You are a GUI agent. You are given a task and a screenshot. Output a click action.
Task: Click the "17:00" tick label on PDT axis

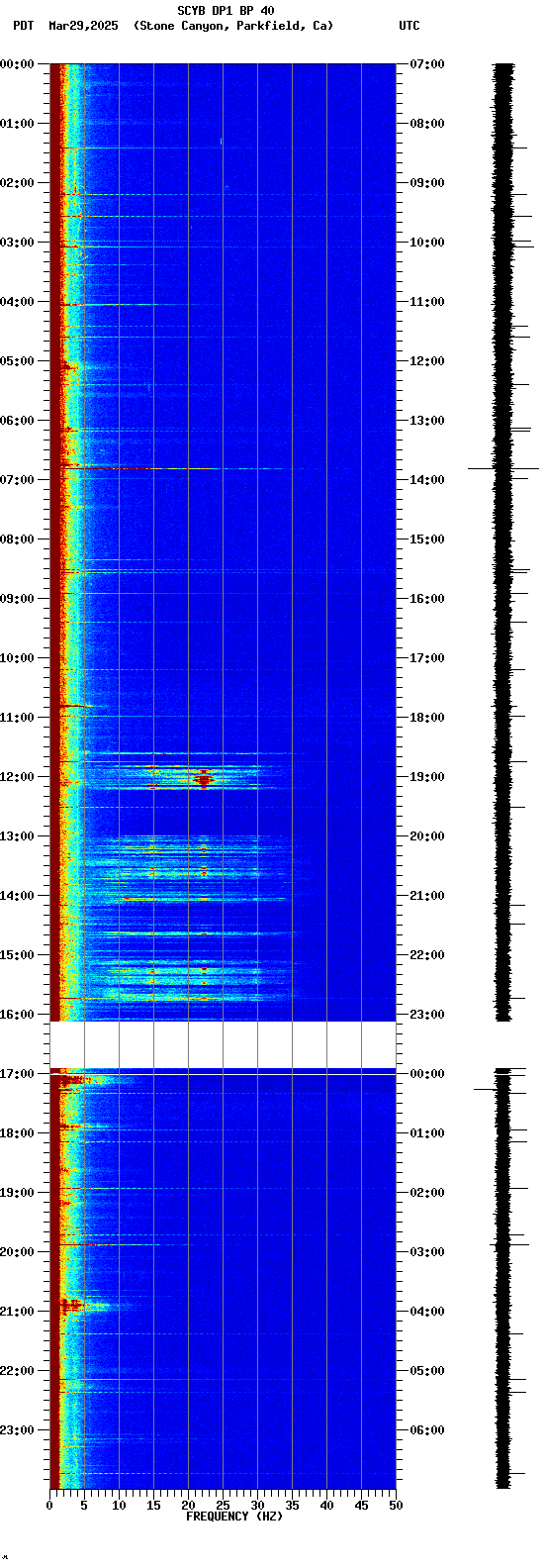point(17,1074)
